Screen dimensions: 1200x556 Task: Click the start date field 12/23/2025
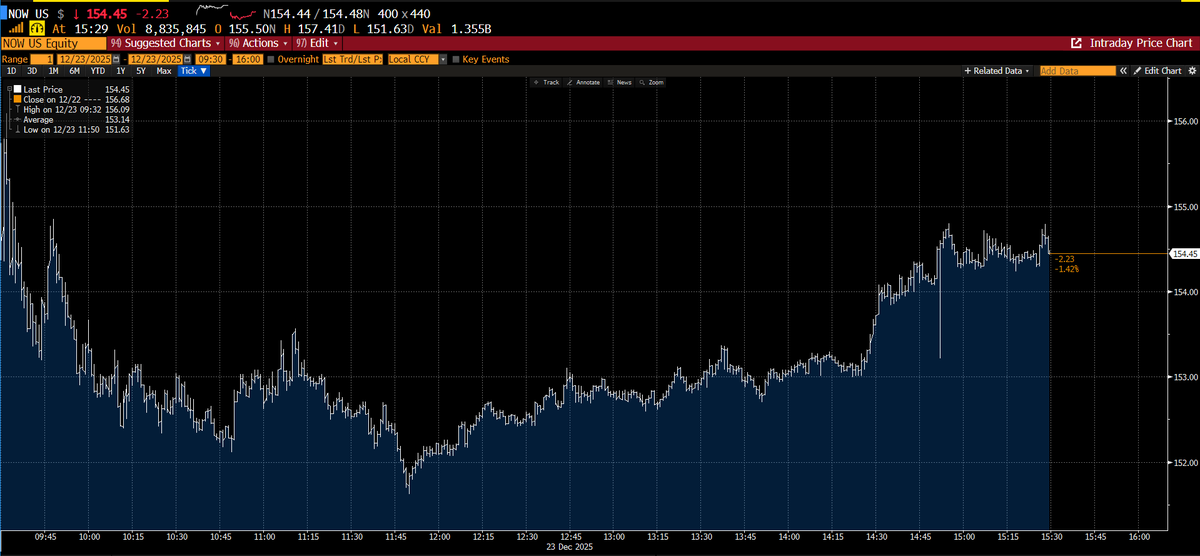point(84,59)
